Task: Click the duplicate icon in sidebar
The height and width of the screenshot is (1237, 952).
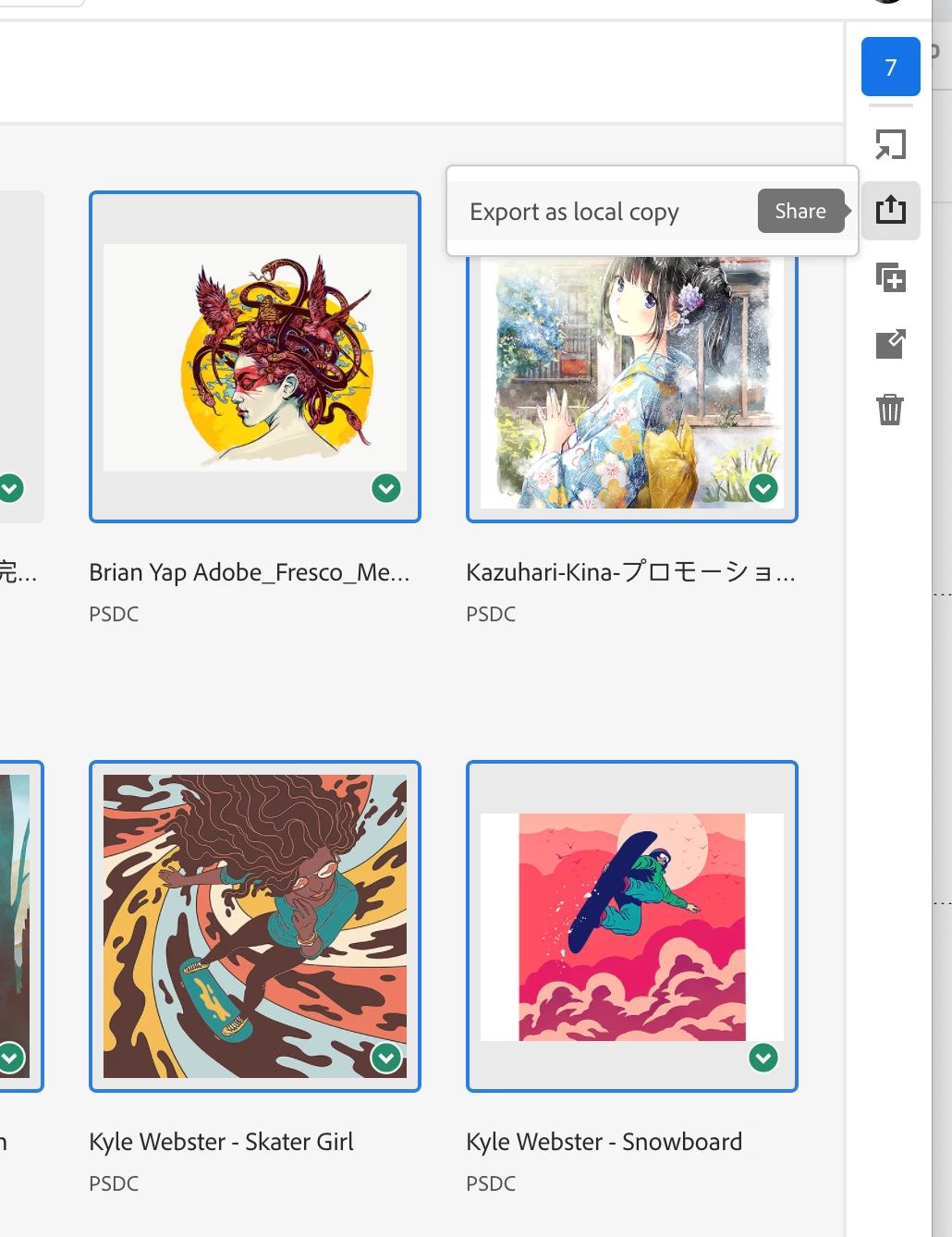Action: (890, 277)
